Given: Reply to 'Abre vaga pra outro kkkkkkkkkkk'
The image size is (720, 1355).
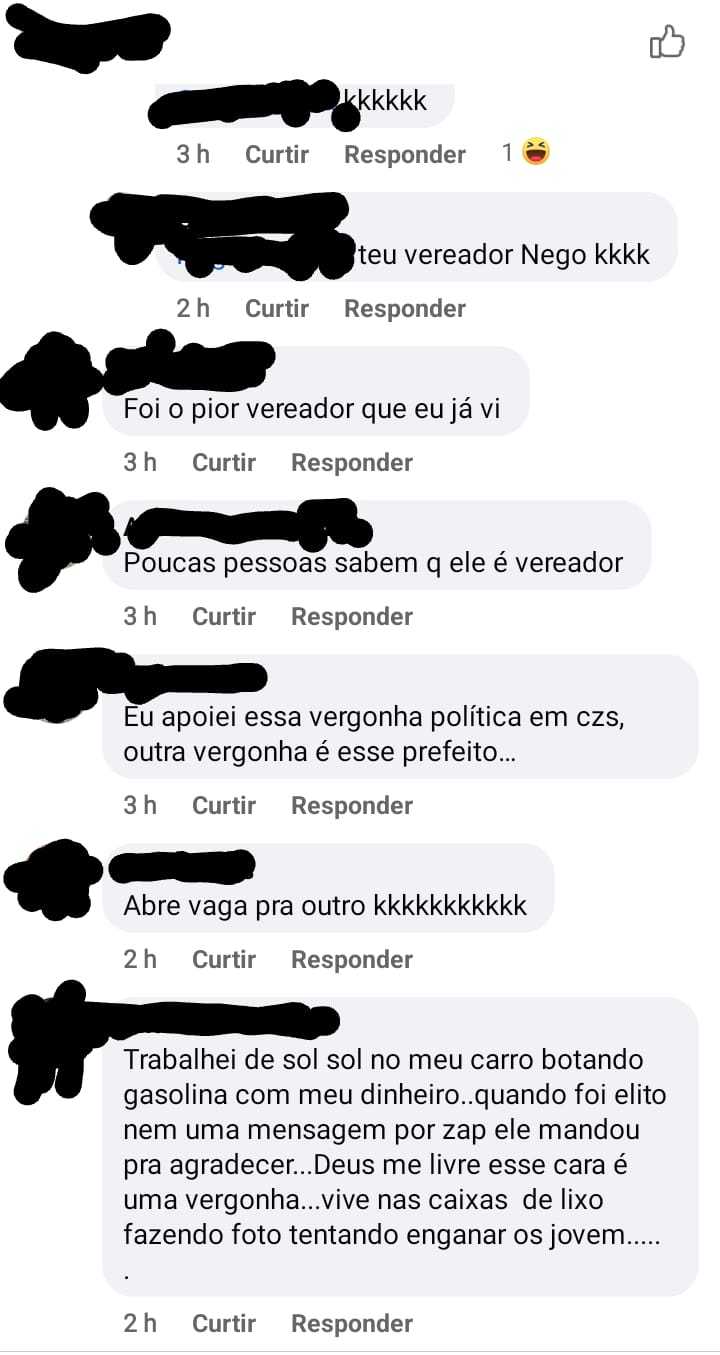Looking at the screenshot, I should click(352, 959).
